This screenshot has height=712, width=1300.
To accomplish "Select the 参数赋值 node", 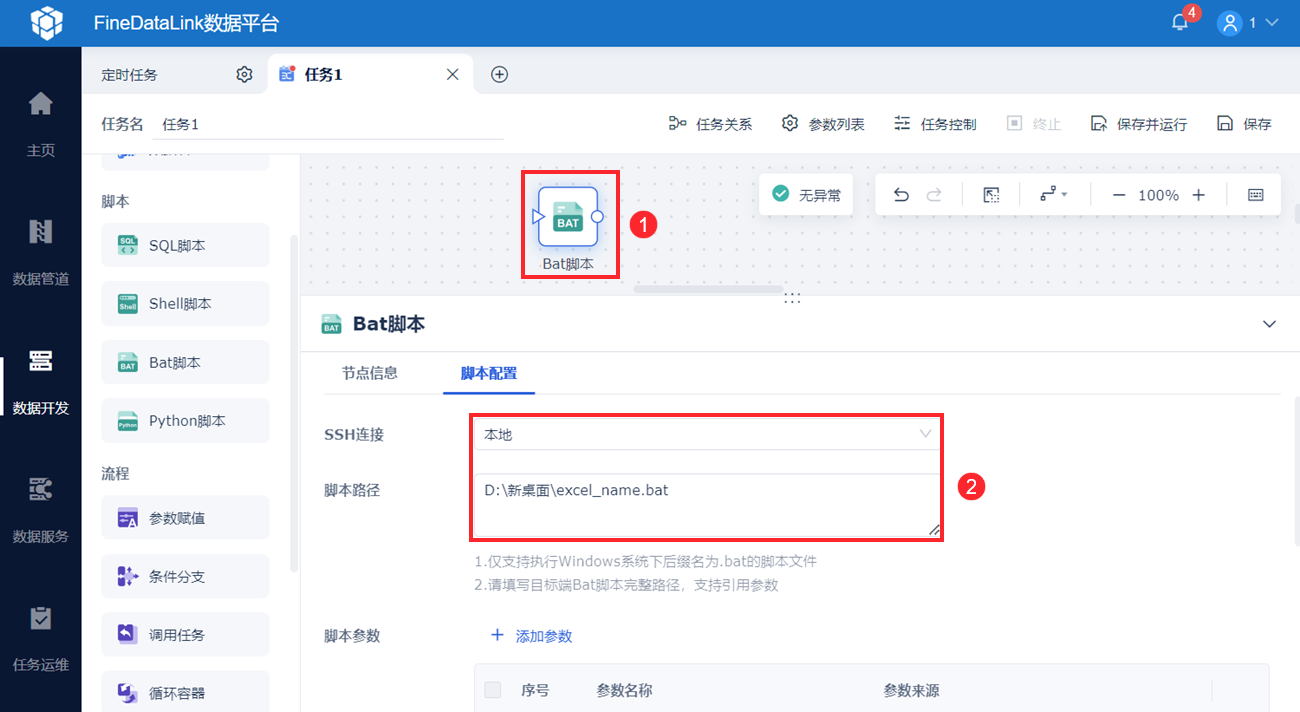I will click(185, 518).
